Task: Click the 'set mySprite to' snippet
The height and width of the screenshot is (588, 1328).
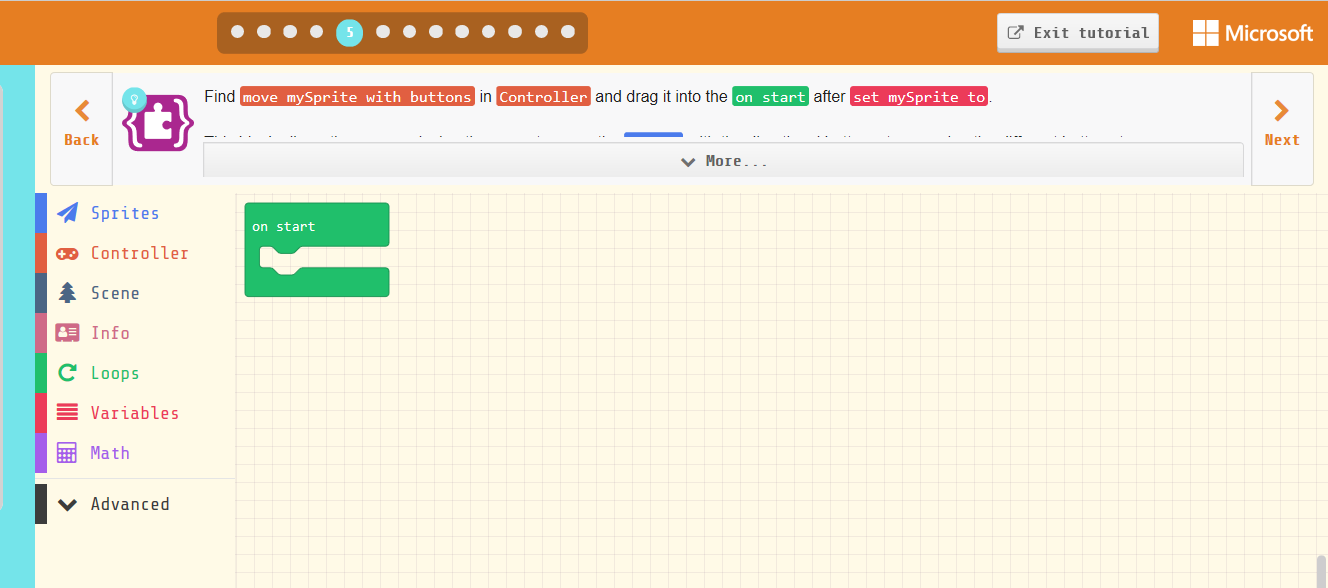Action: point(919,97)
